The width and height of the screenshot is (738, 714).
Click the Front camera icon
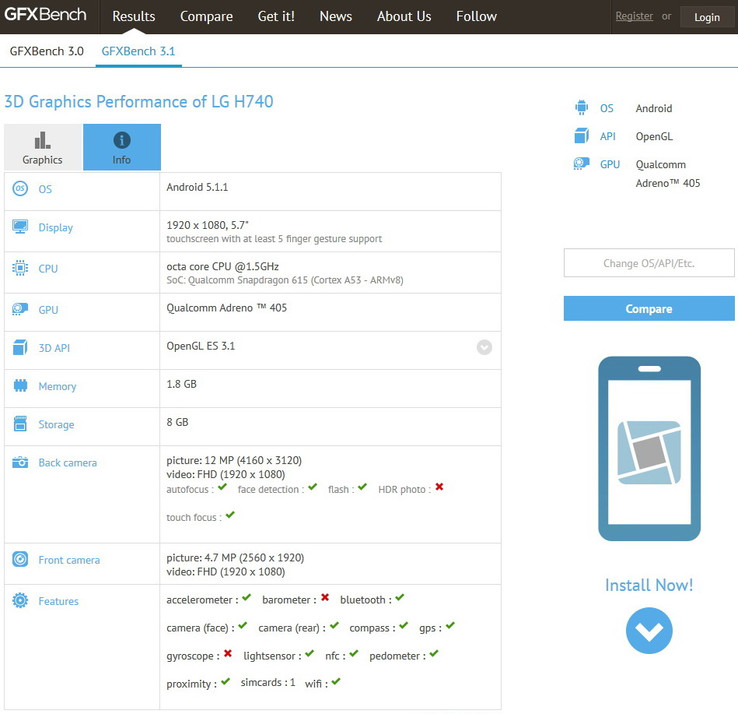(20, 559)
